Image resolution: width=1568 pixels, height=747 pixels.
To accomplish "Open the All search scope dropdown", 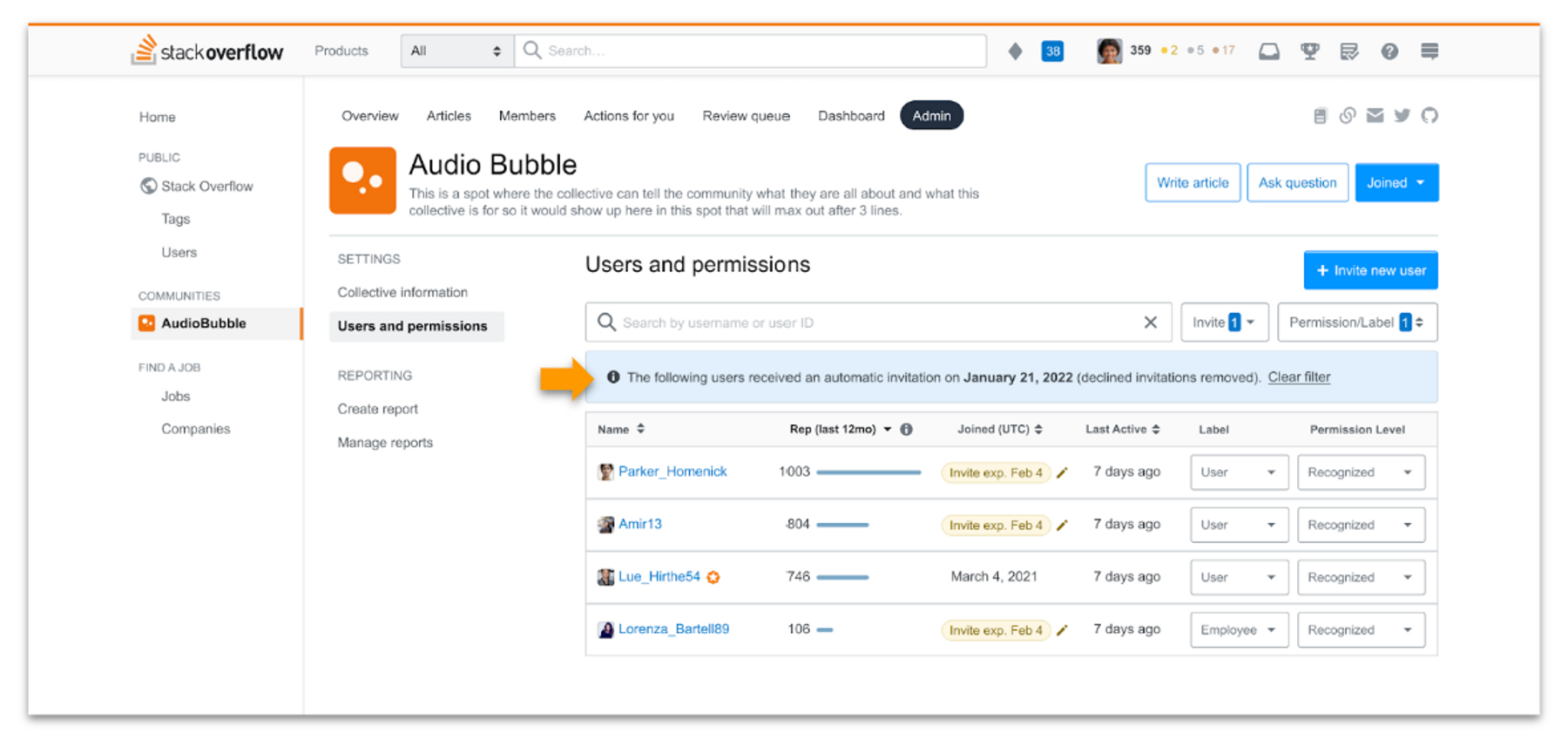I will 456,51.
